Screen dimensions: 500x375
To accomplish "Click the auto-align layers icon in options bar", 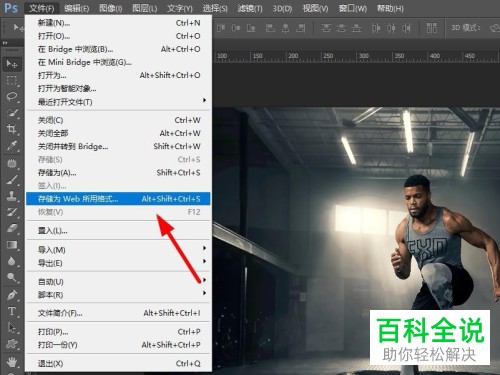I will tap(432, 28).
